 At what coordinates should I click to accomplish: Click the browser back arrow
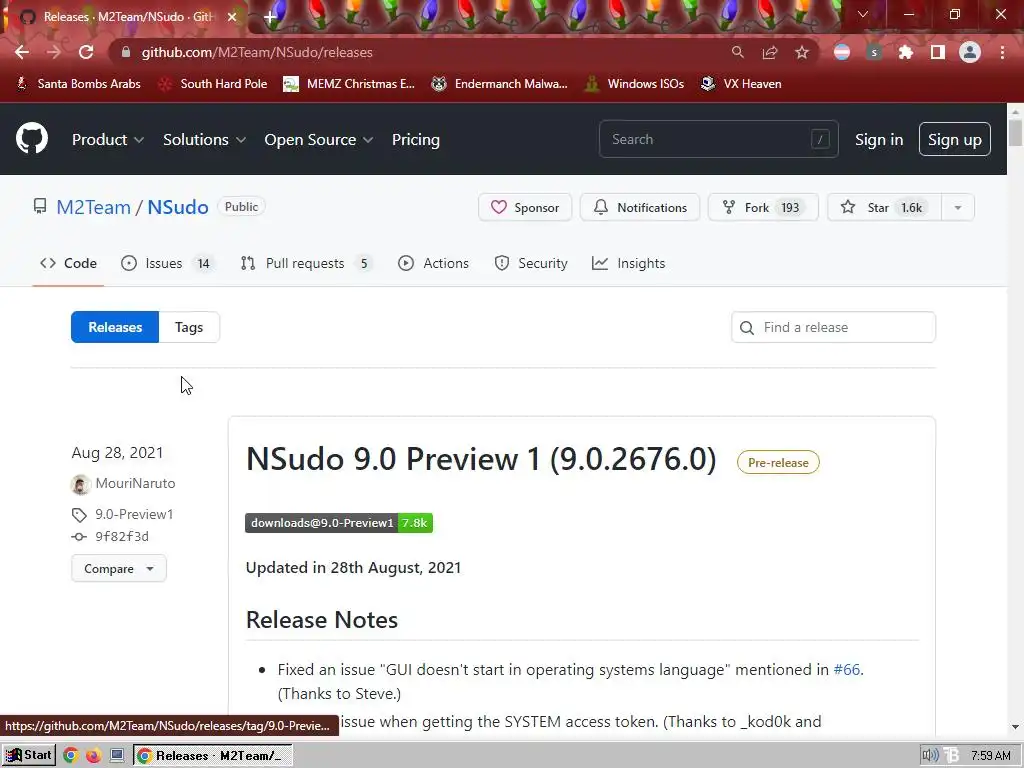pyautogui.click(x=22, y=52)
